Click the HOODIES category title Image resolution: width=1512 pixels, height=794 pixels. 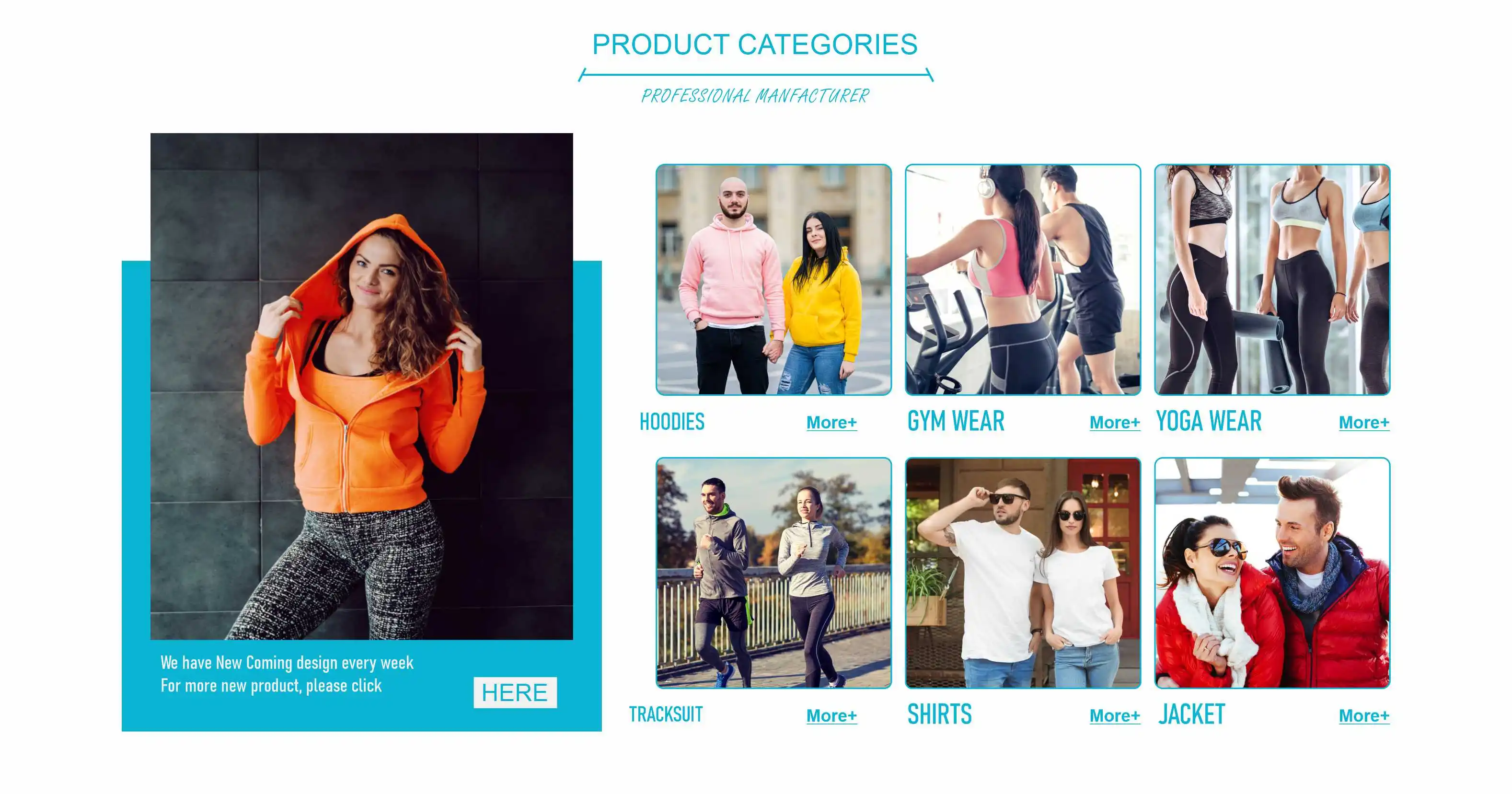pyautogui.click(x=672, y=422)
